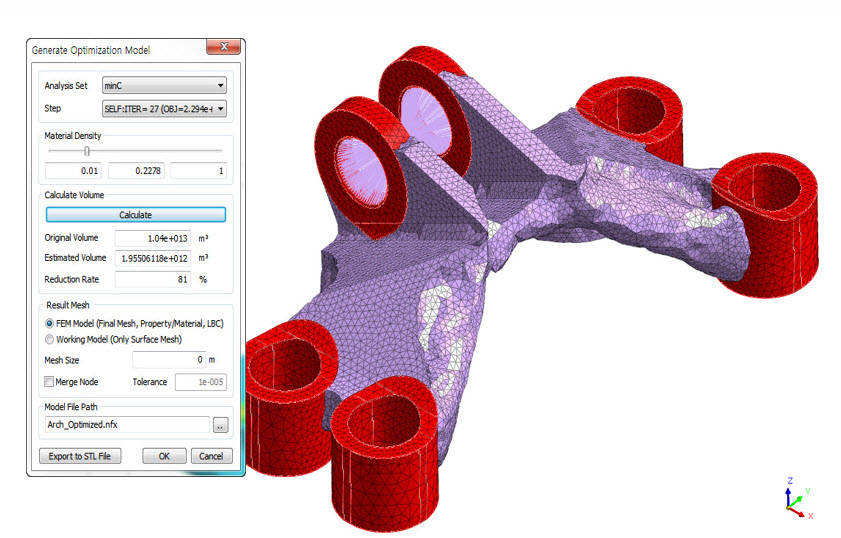Close the Generate Optimization Model dialog
841x538 pixels.
[x=223, y=49]
